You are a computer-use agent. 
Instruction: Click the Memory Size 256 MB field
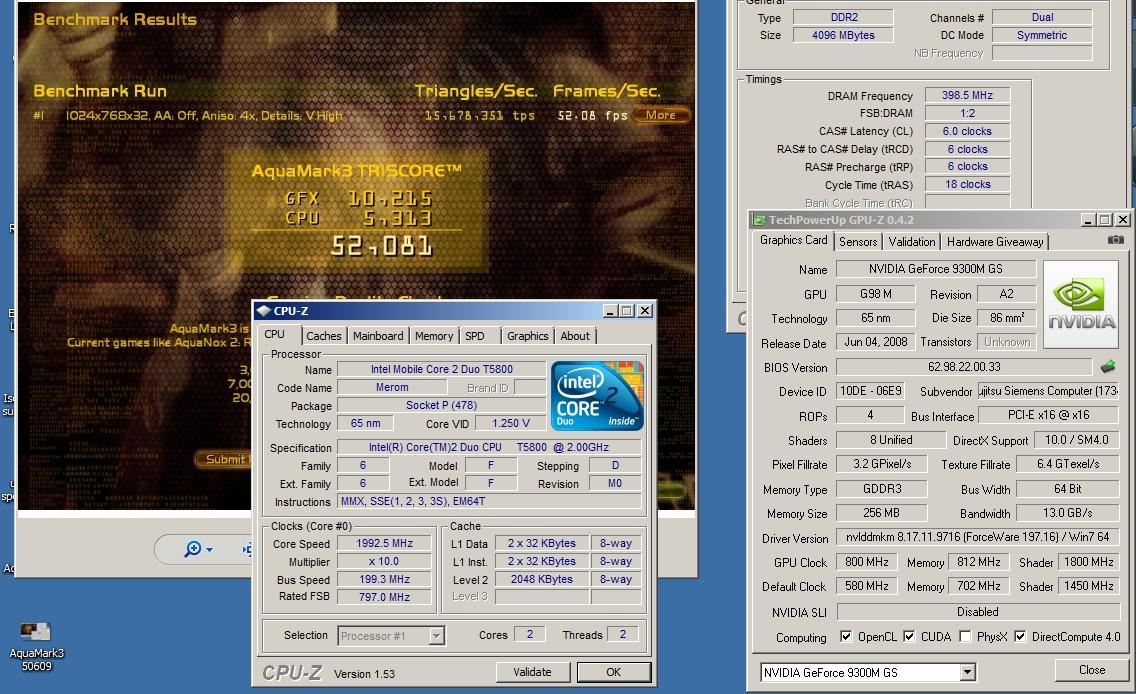[882, 512]
